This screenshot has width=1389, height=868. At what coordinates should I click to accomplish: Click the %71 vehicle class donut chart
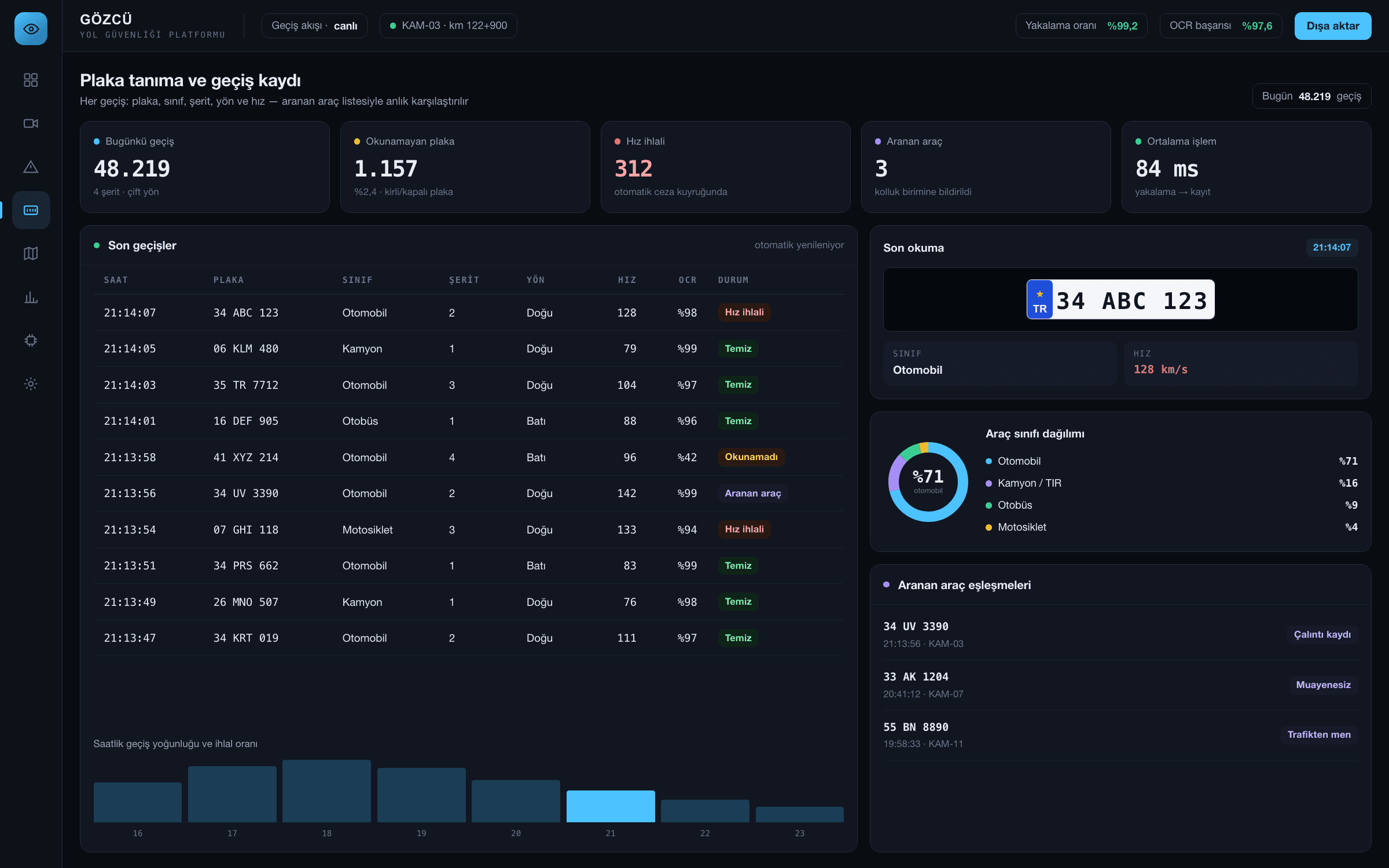tap(928, 481)
